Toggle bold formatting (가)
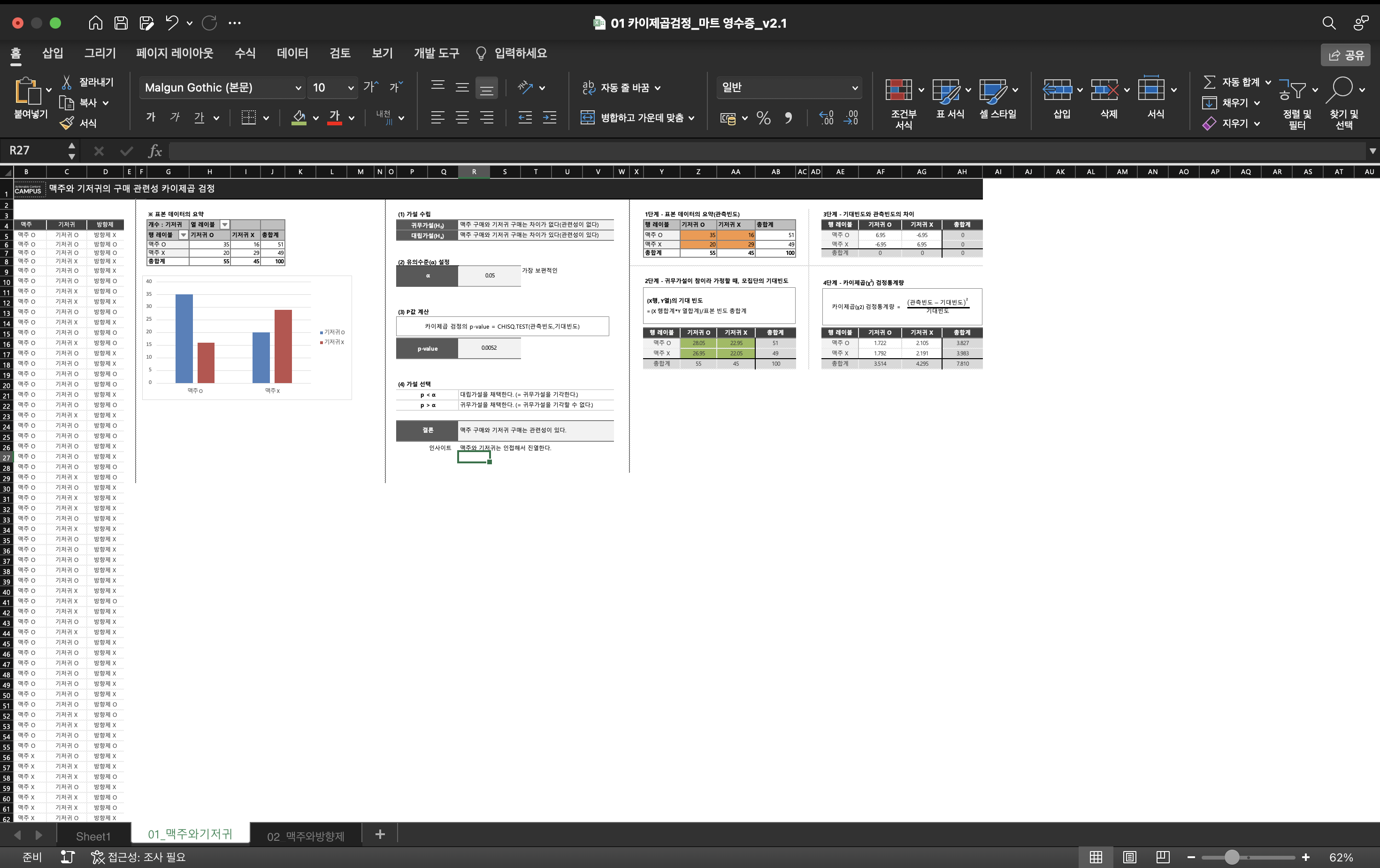 tap(151, 117)
